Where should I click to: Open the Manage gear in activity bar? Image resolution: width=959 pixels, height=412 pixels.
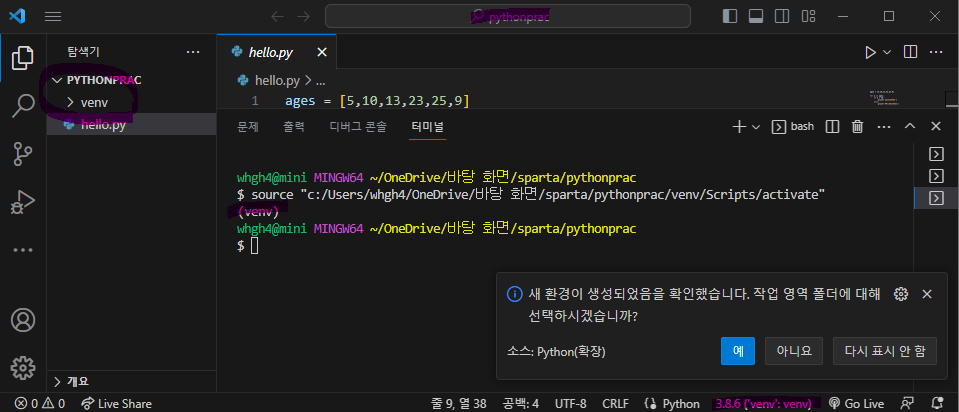pyautogui.click(x=23, y=367)
